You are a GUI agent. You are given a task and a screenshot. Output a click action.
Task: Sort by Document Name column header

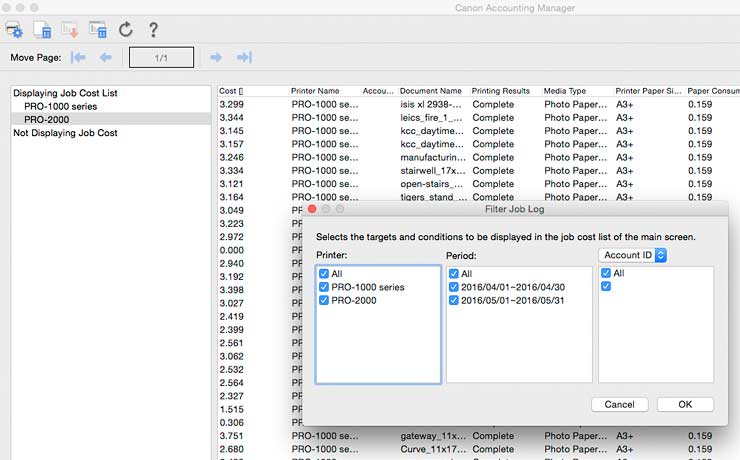coord(430,91)
